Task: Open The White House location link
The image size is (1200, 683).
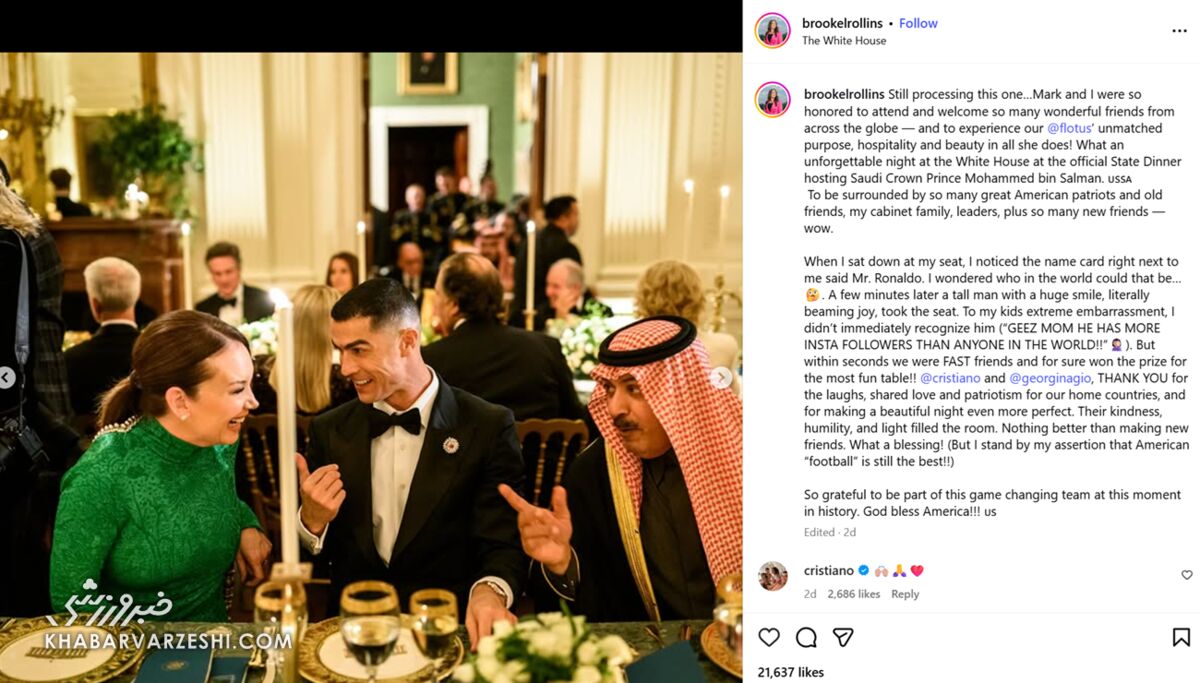Action: [x=844, y=41]
